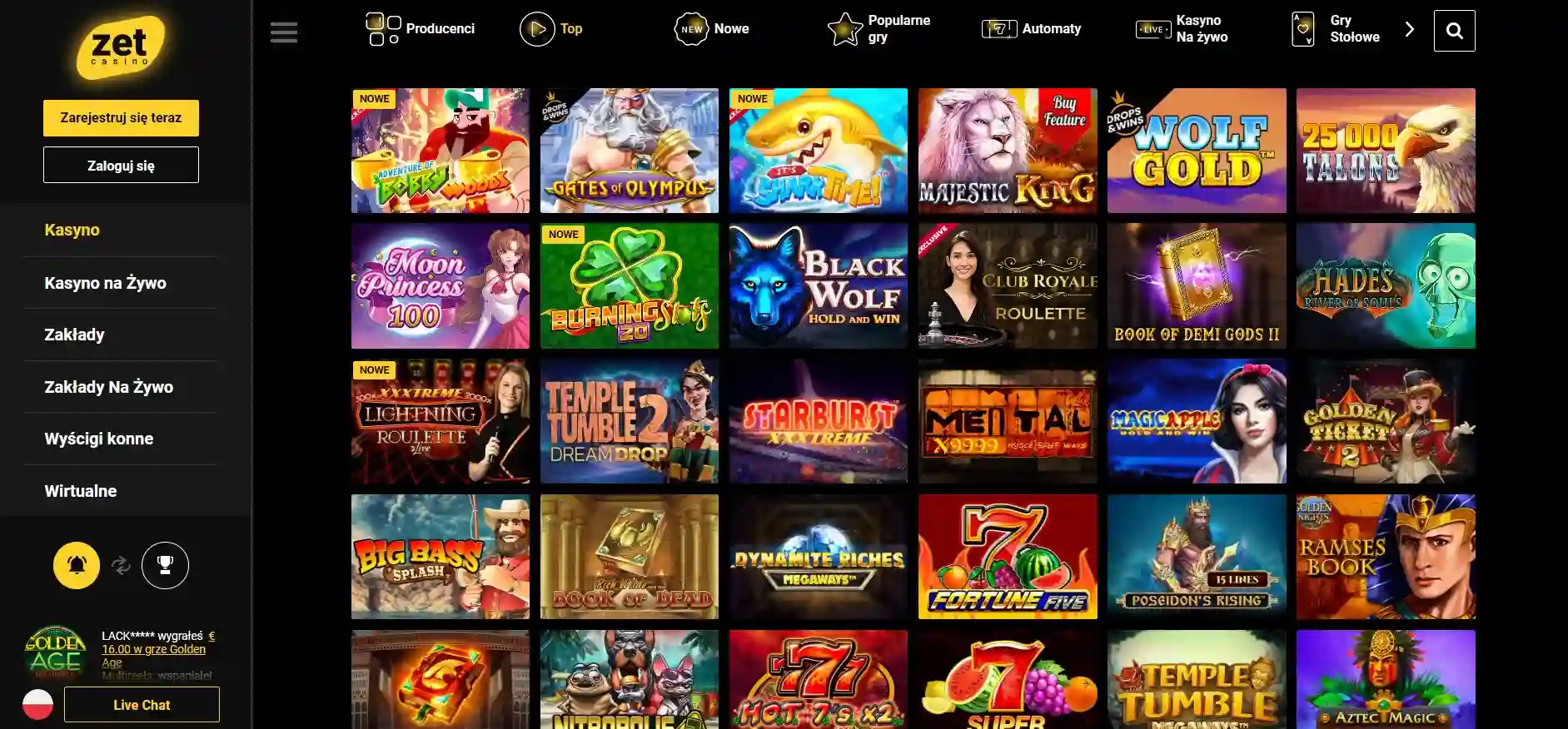Open the Wolf Gold game thumbnail

(1197, 151)
